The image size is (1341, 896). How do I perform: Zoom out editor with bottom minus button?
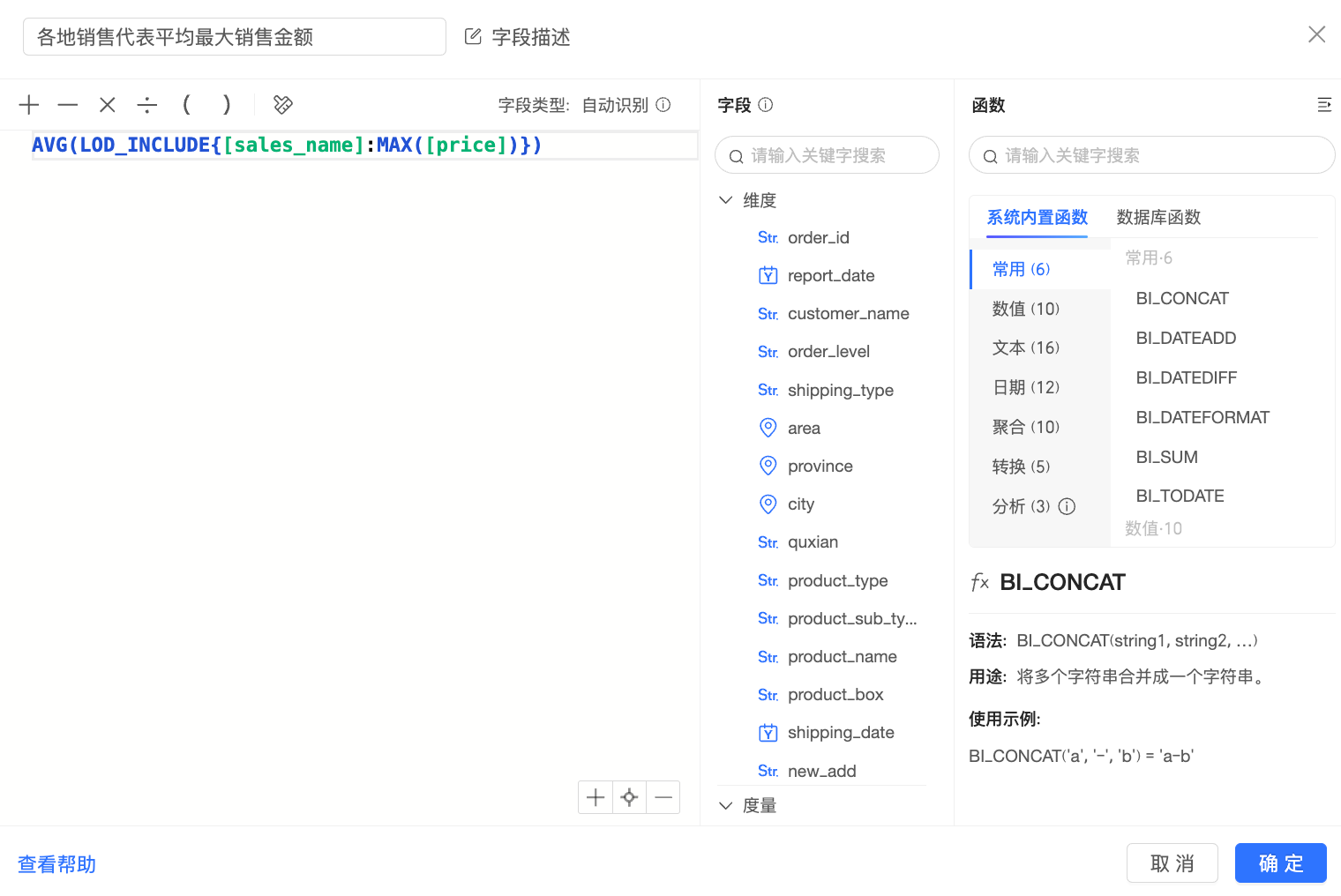[663, 797]
